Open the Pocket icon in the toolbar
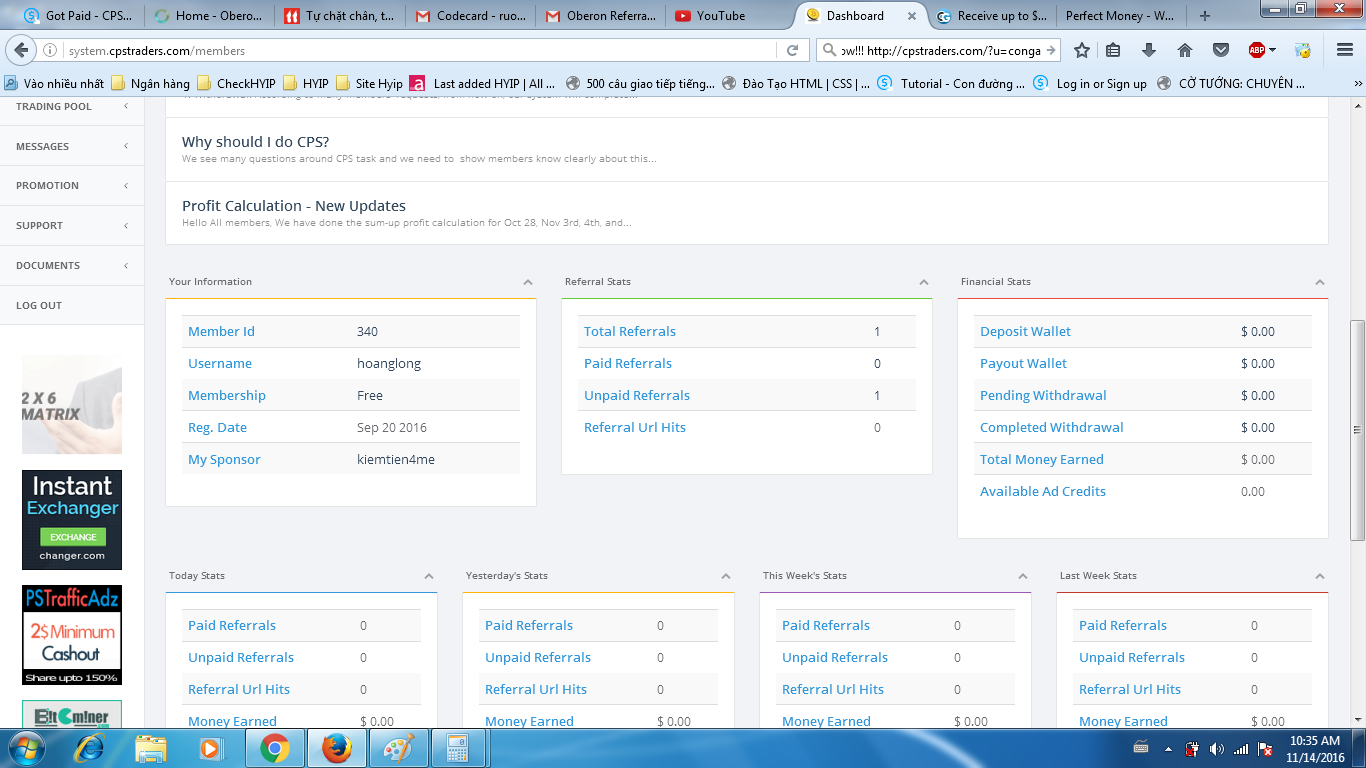Viewport: 1366px width, 768px height. point(1221,50)
